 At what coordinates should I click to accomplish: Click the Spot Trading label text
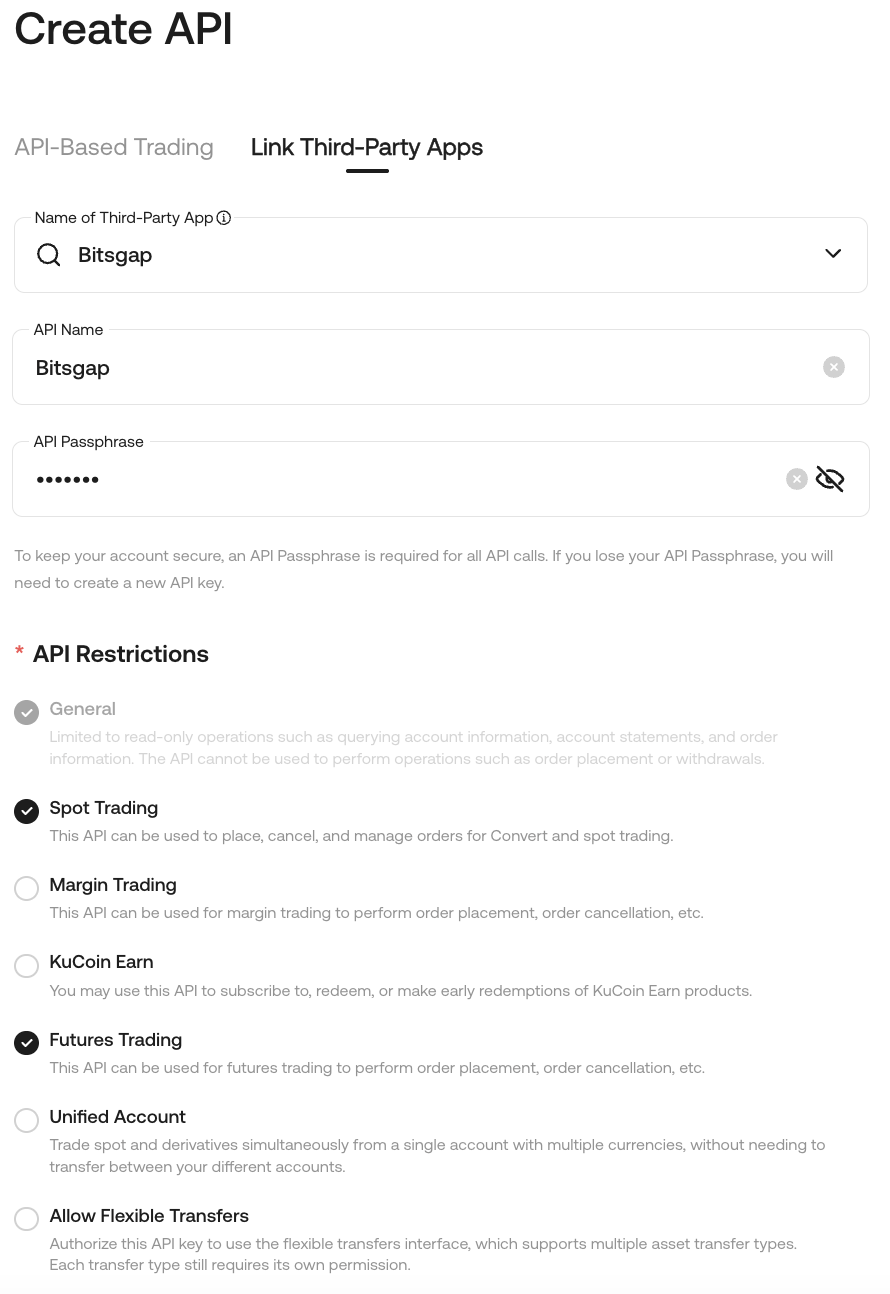pos(104,808)
